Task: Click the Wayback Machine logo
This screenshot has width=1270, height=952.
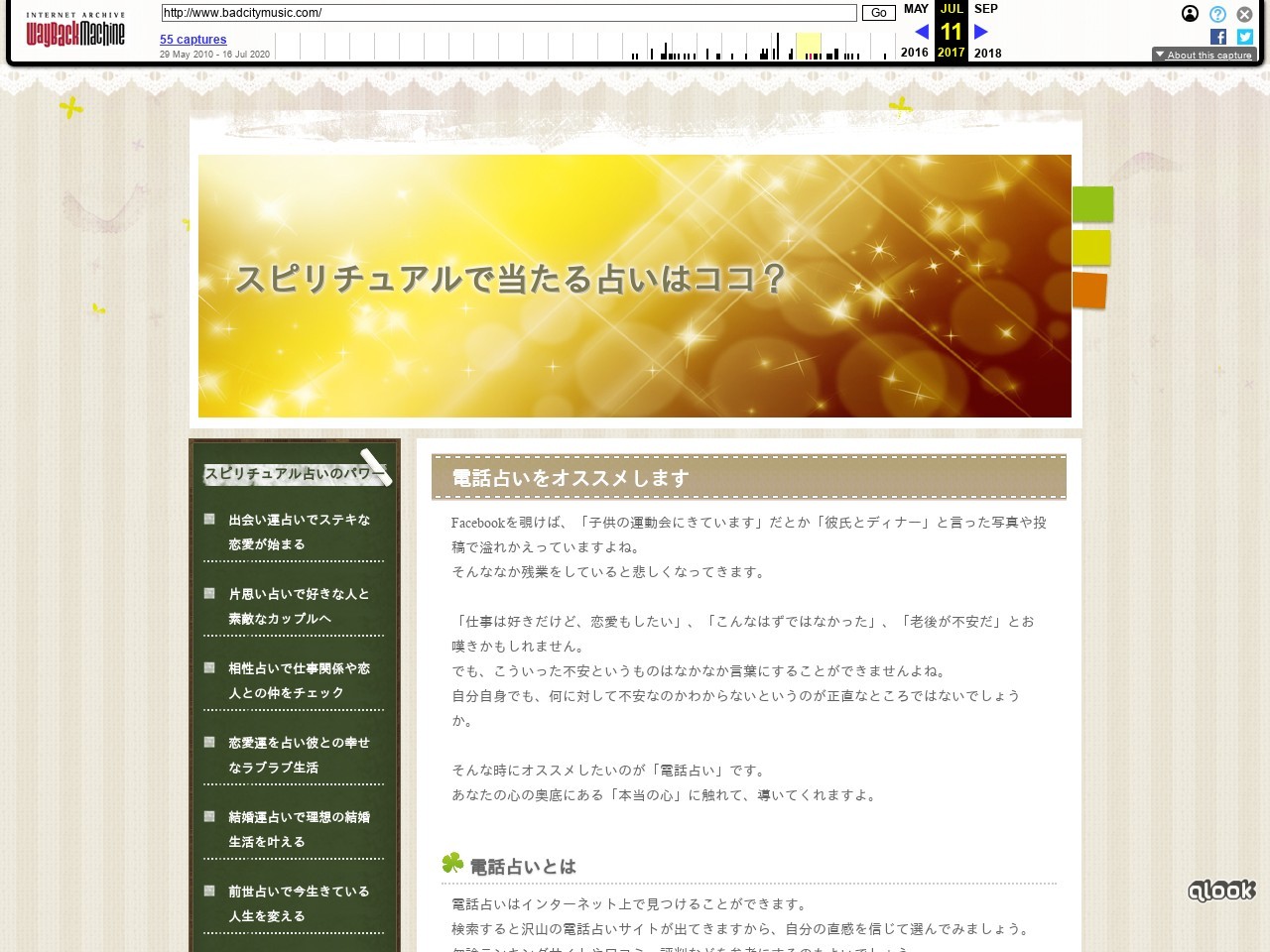Action: pyautogui.click(x=75, y=32)
